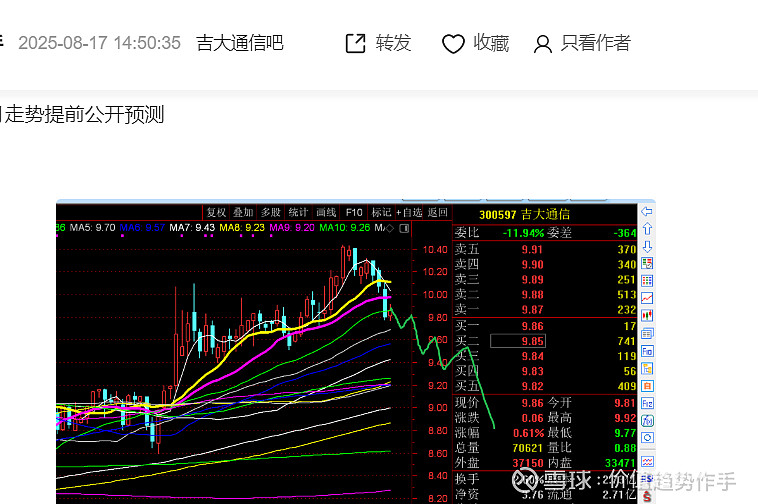The height and width of the screenshot is (504, 758).
Task: Open the 统计 statistics toolbar item
Action: [298, 213]
